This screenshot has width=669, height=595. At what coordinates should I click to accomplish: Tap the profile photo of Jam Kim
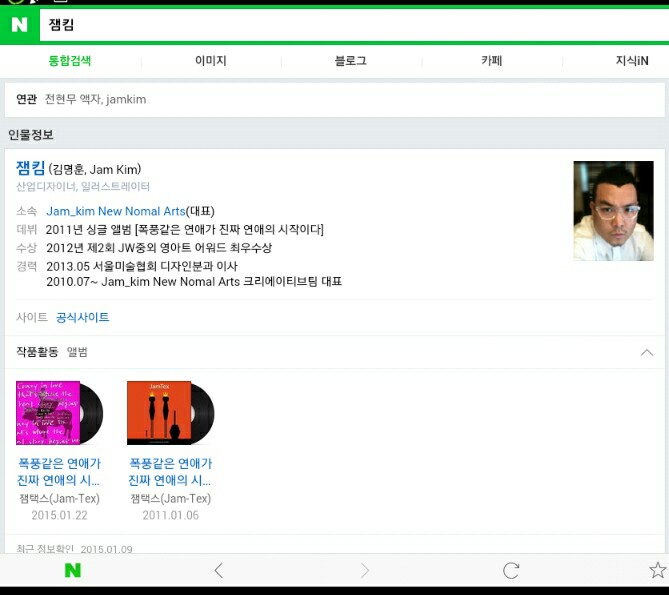coord(613,211)
